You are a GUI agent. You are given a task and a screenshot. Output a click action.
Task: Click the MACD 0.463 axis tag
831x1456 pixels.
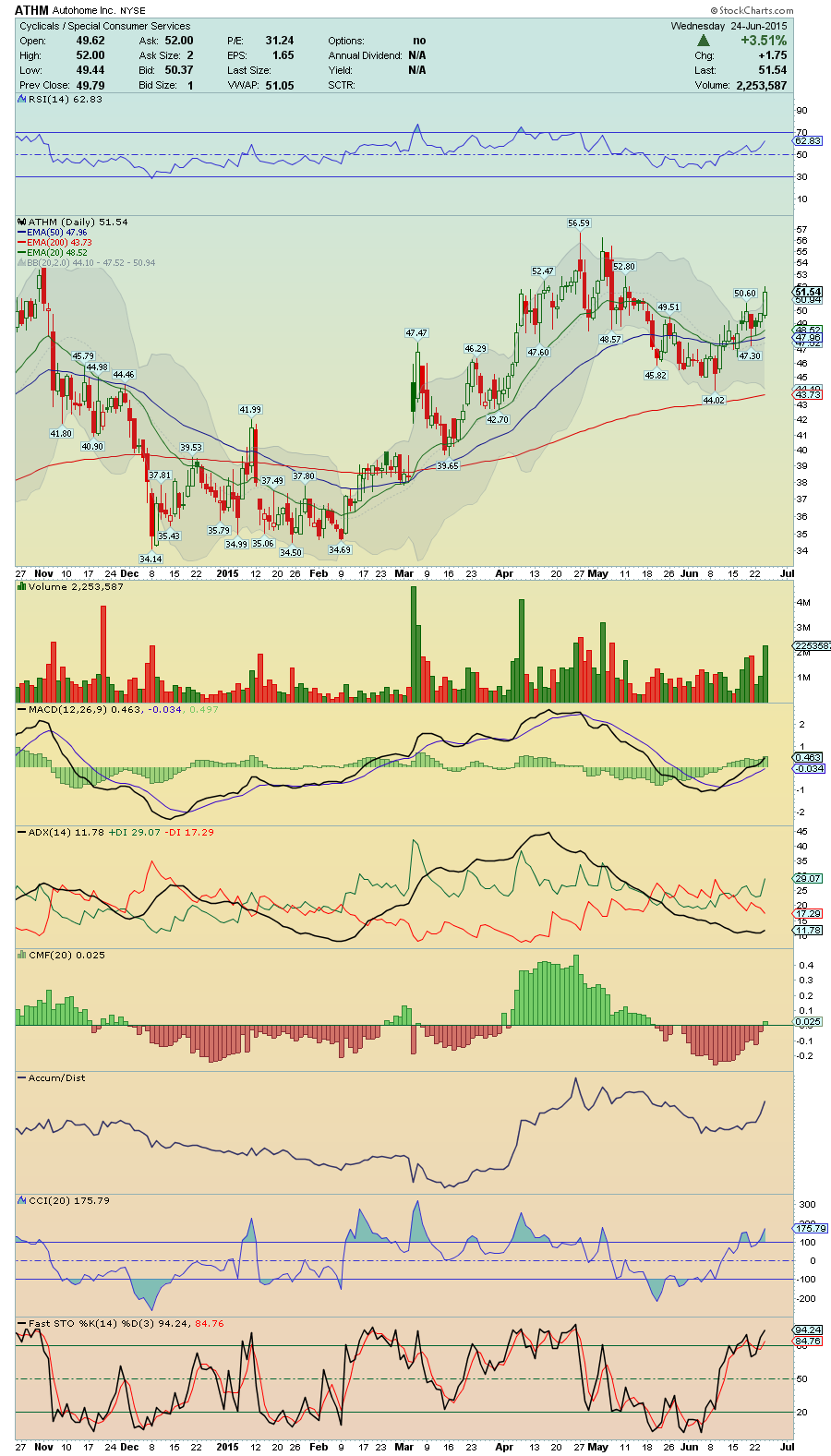(809, 758)
